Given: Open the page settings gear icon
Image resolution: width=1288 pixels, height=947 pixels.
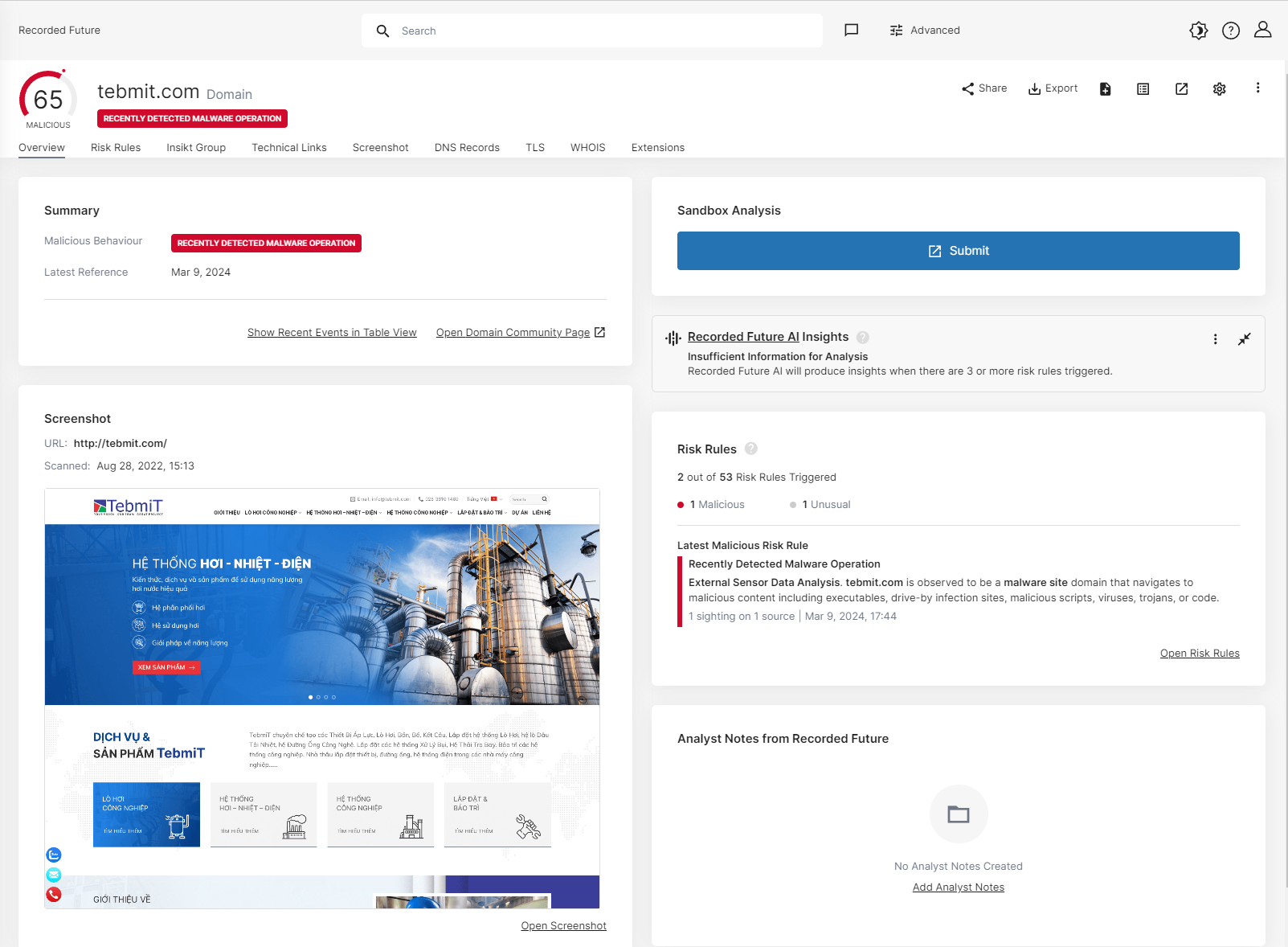Looking at the screenshot, I should 1219,89.
